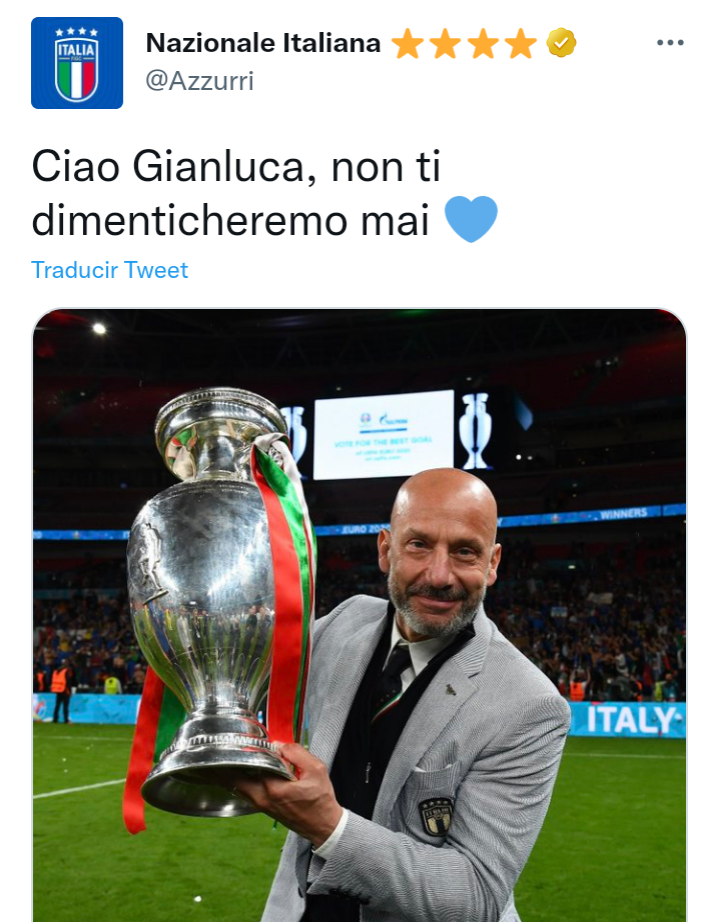Viewport: 719px width, 922px height.
Task: Click the gold verified badge
Action: [x=561, y=43]
